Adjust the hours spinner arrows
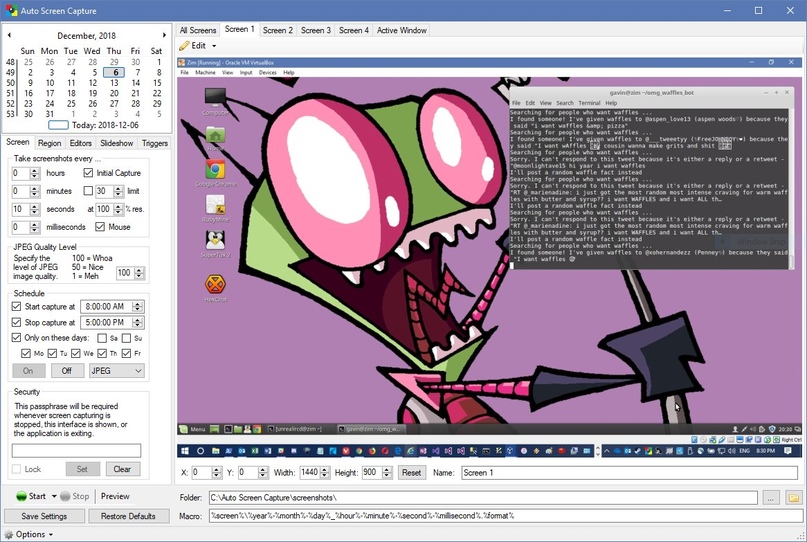 click(x=34, y=173)
